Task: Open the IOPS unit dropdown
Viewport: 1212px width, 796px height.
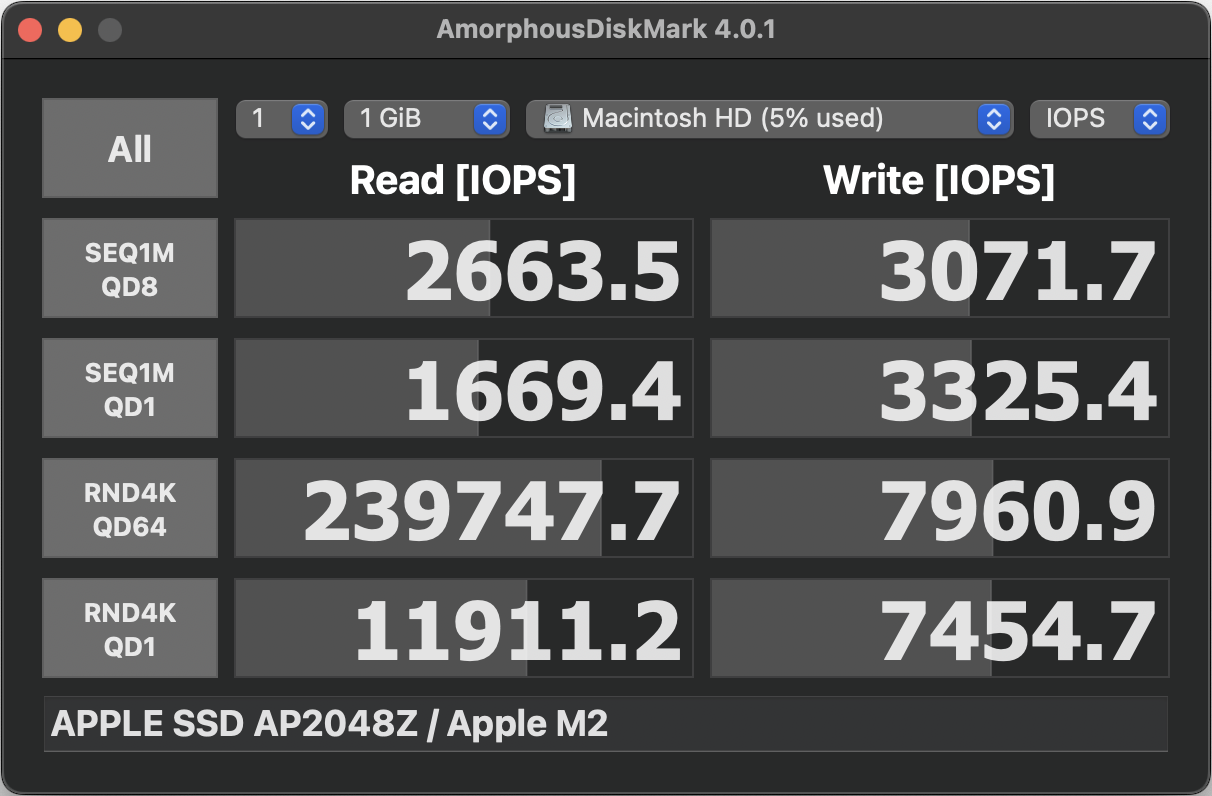Action: (1099, 119)
